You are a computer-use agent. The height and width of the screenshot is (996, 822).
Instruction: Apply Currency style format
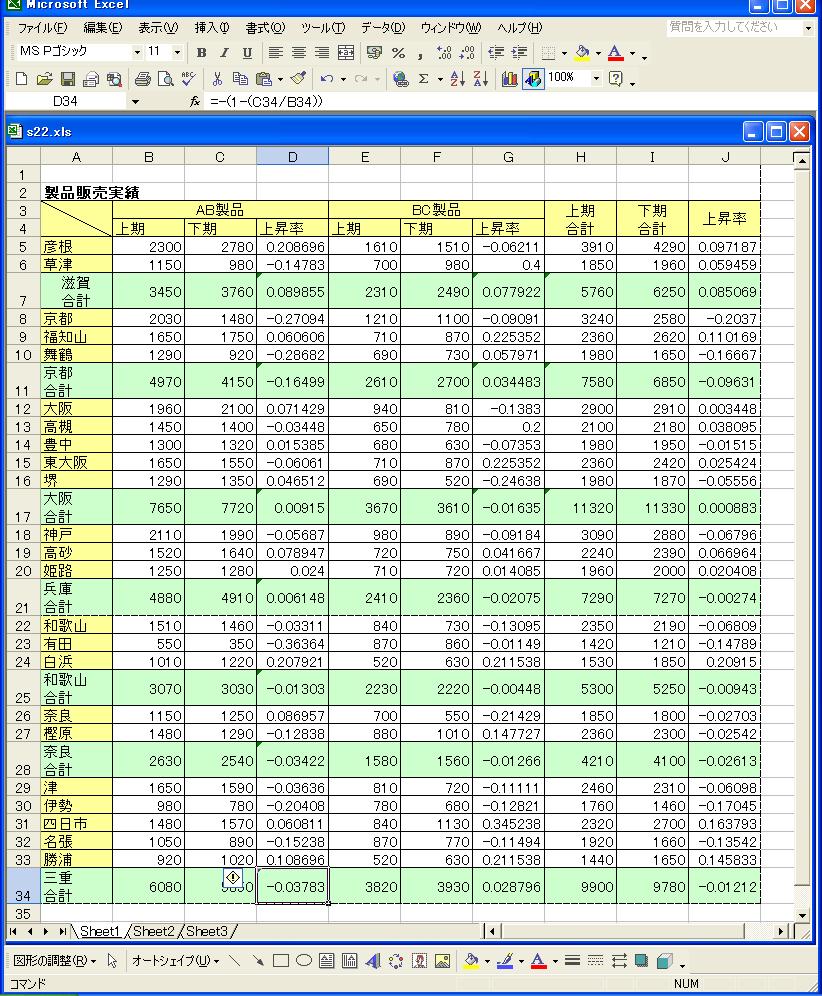(375, 53)
